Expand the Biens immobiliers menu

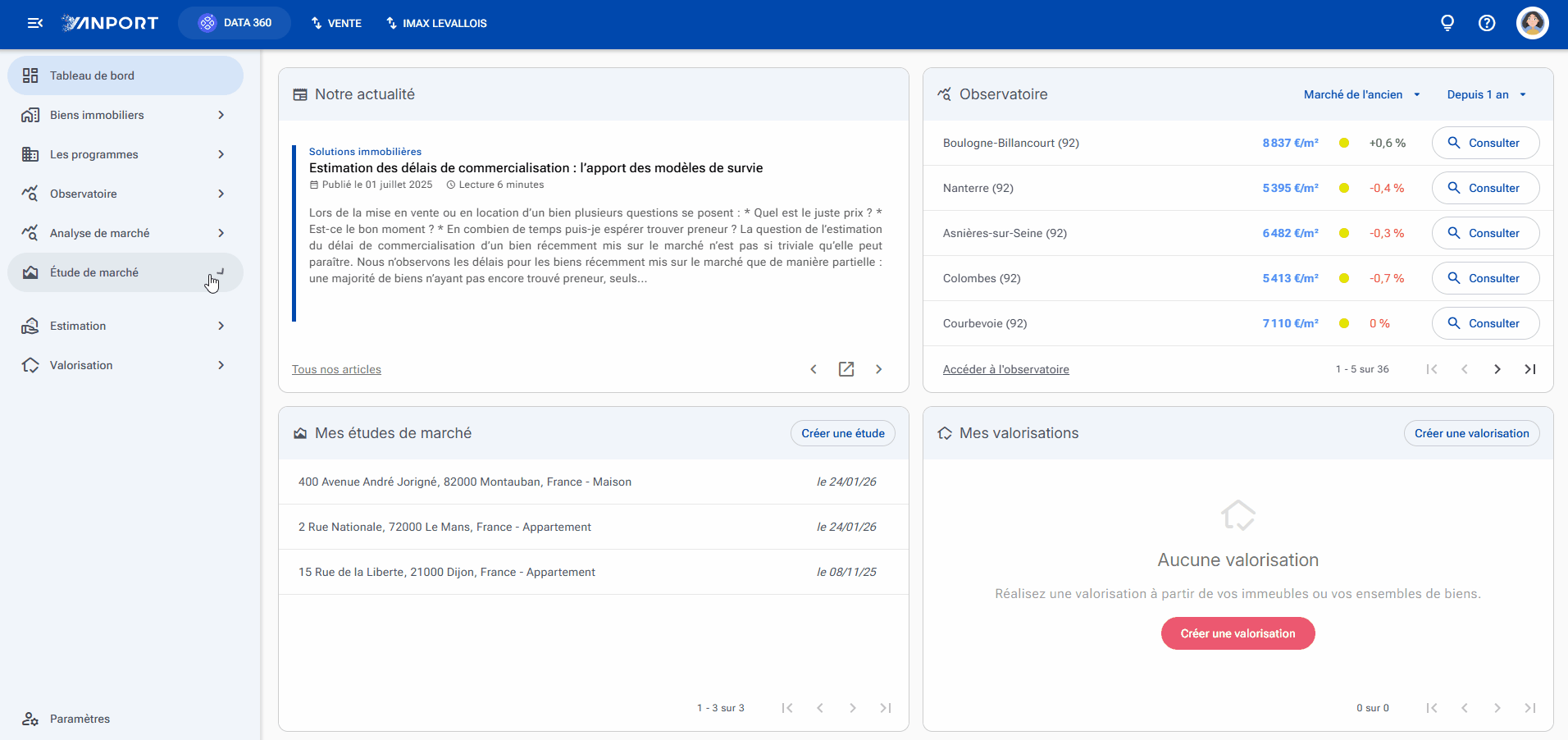[x=125, y=115]
